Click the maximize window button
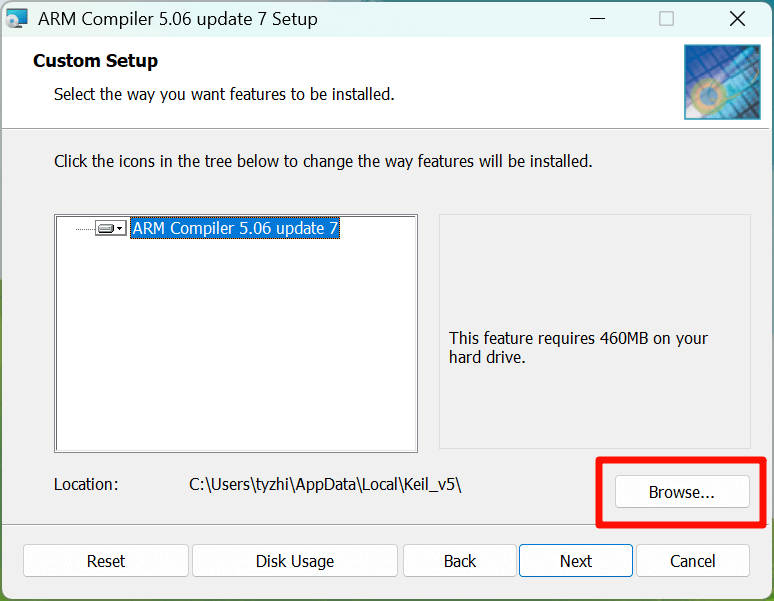774x601 pixels. click(x=666, y=18)
